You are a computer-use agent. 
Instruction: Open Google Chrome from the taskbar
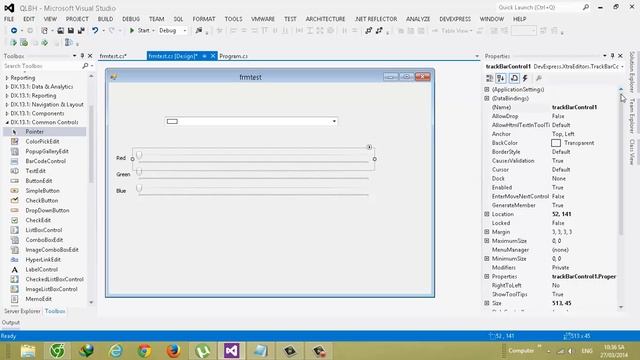click(144, 351)
